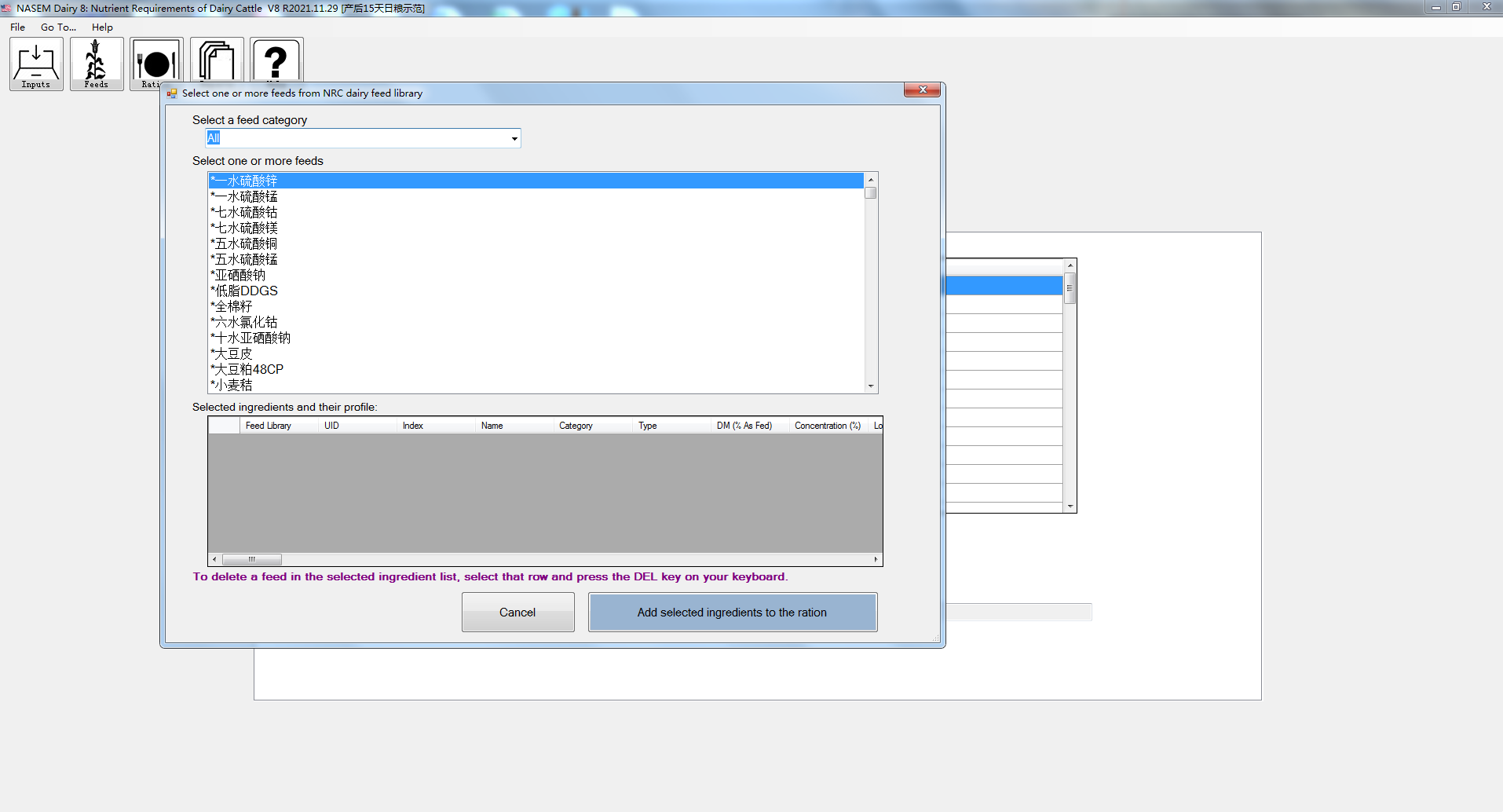Select feed *一水硫酸锌

tap(536, 181)
